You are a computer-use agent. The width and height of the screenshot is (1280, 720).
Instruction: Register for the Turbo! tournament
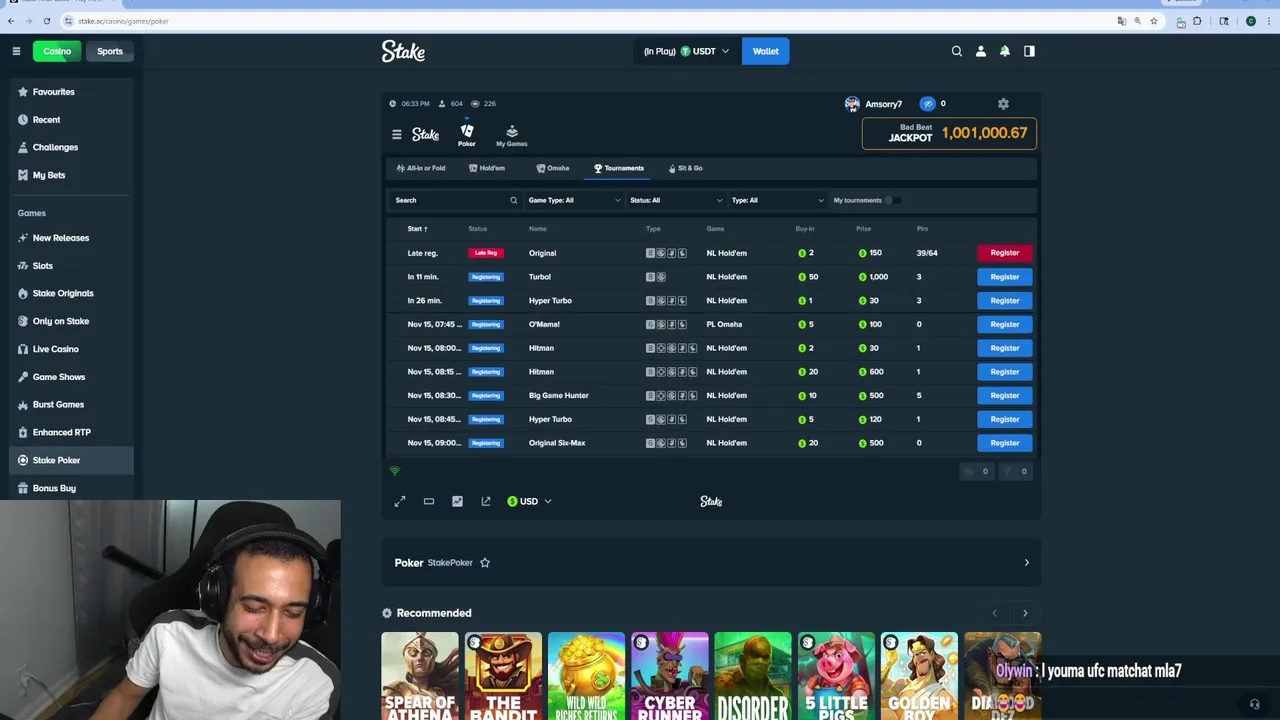click(x=1005, y=277)
